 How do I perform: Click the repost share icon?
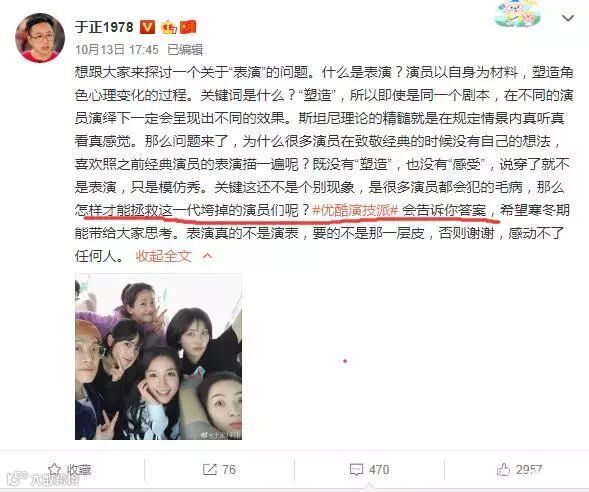point(210,469)
